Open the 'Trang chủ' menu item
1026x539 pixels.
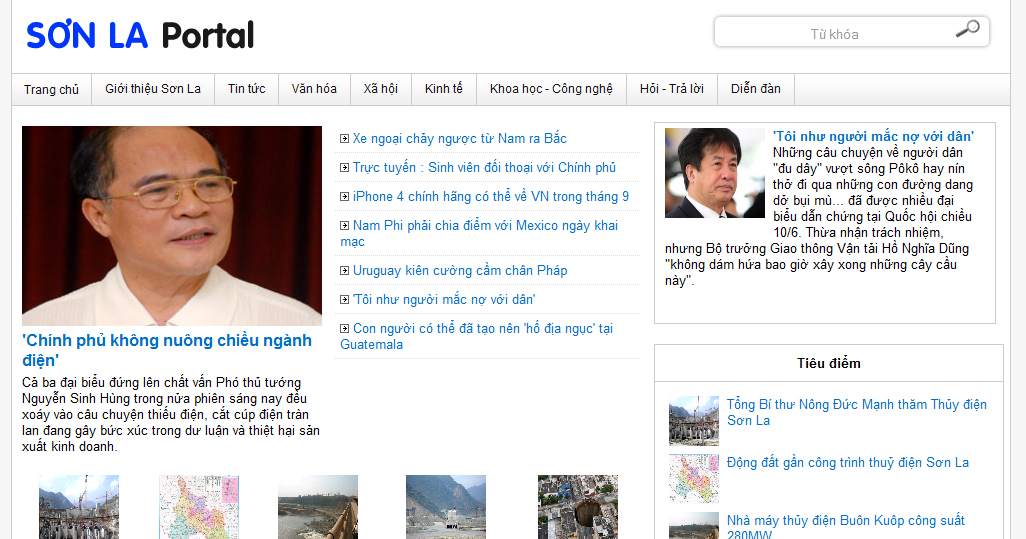tap(51, 89)
